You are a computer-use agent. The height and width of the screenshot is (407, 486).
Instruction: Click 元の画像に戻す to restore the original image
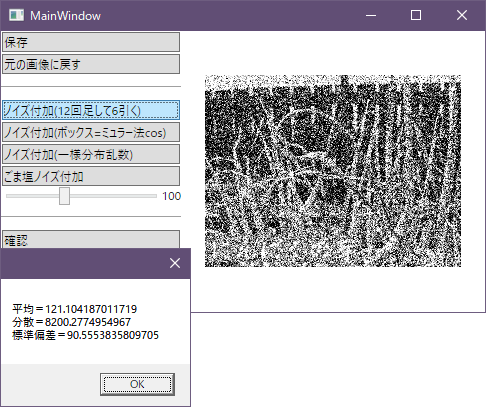[91, 64]
